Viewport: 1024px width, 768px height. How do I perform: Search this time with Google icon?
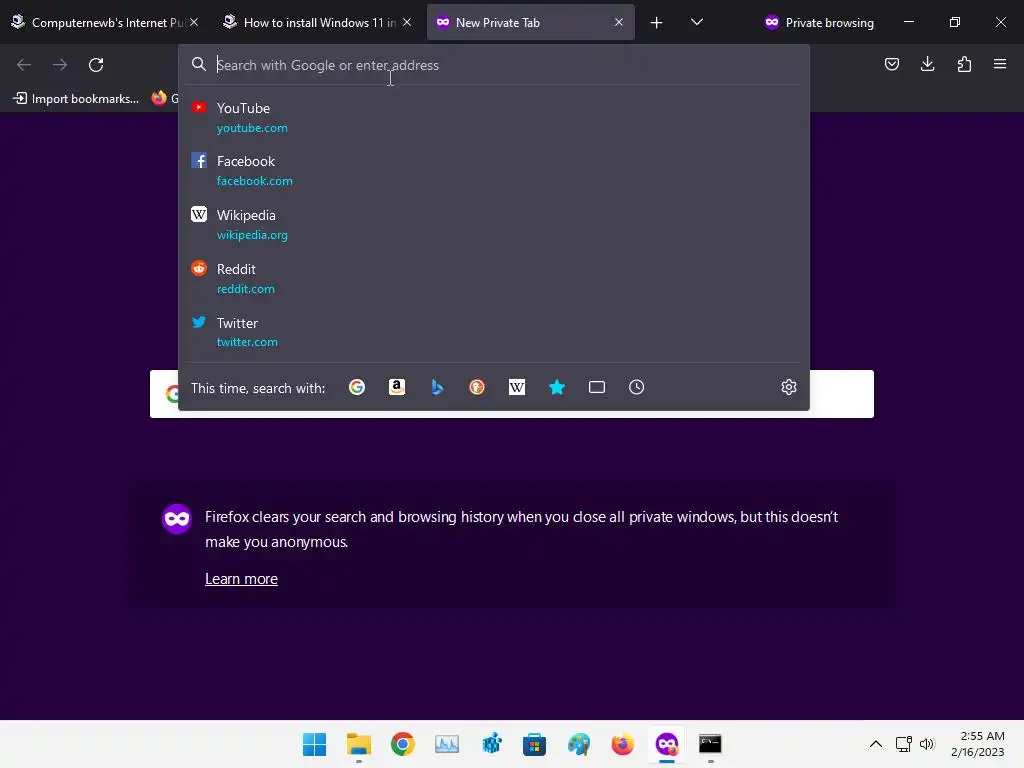(x=357, y=387)
